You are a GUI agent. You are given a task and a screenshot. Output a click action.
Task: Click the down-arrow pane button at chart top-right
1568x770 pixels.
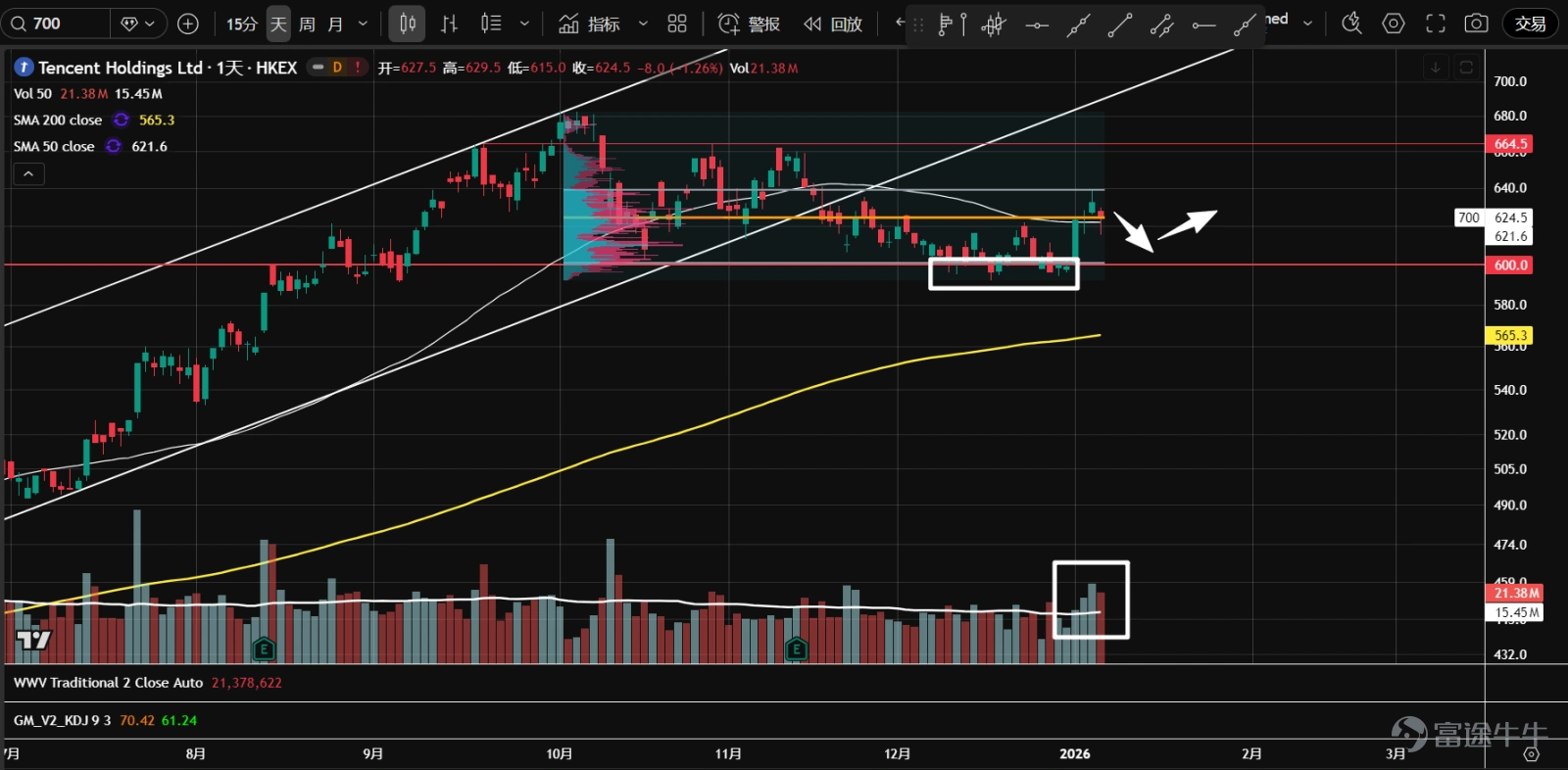point(1435,67)
